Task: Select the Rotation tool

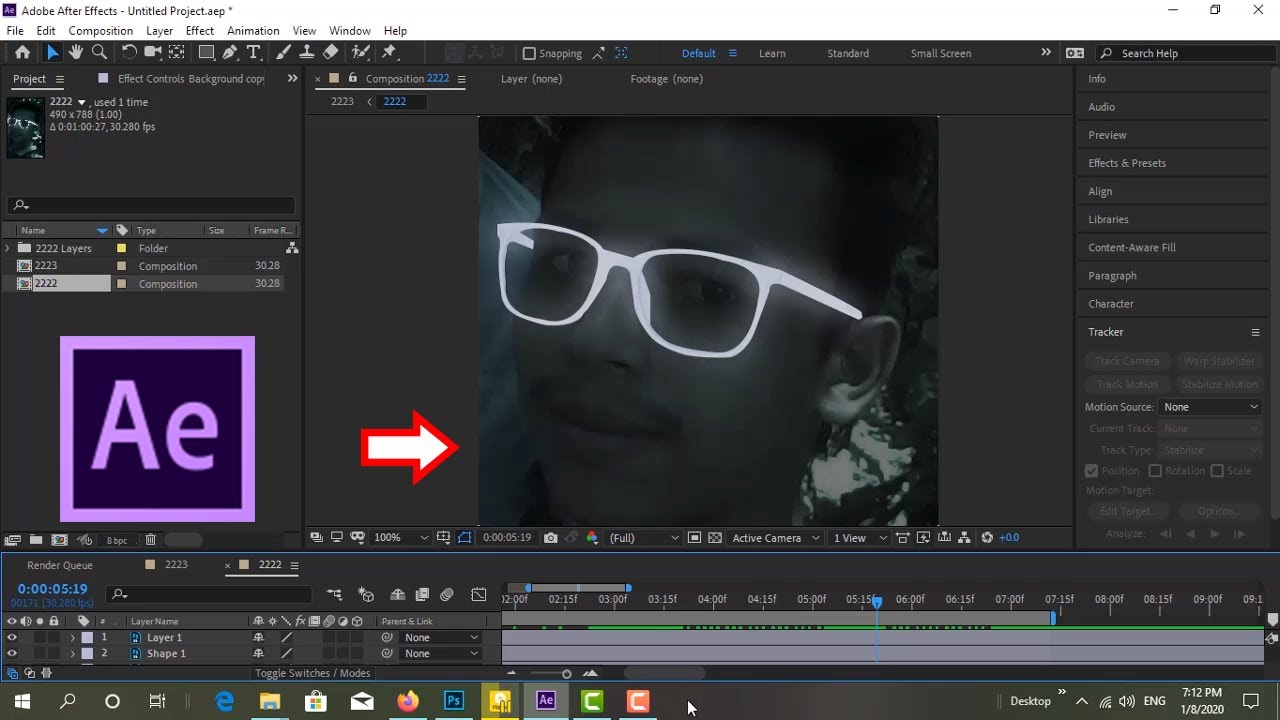Action: [x=129, y=53]
